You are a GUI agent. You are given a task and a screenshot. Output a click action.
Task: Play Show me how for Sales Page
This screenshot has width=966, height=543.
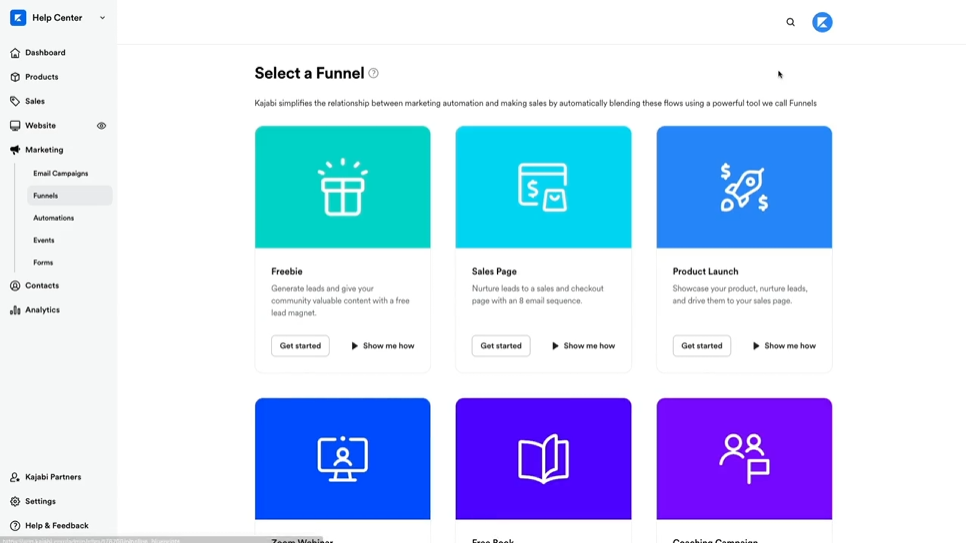click(583, 346)
